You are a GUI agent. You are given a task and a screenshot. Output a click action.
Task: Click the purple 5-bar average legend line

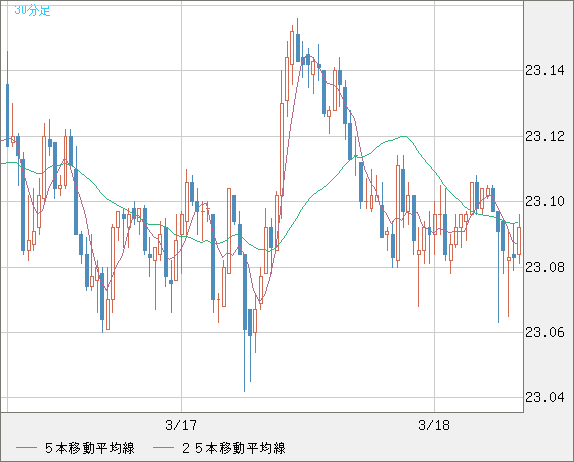(26, 448)
